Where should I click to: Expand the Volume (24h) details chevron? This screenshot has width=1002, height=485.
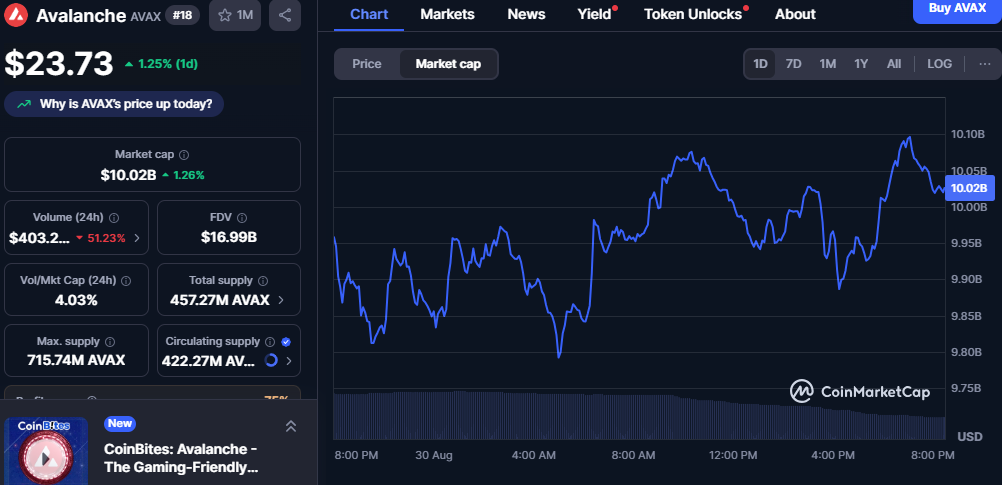point(137,238)
